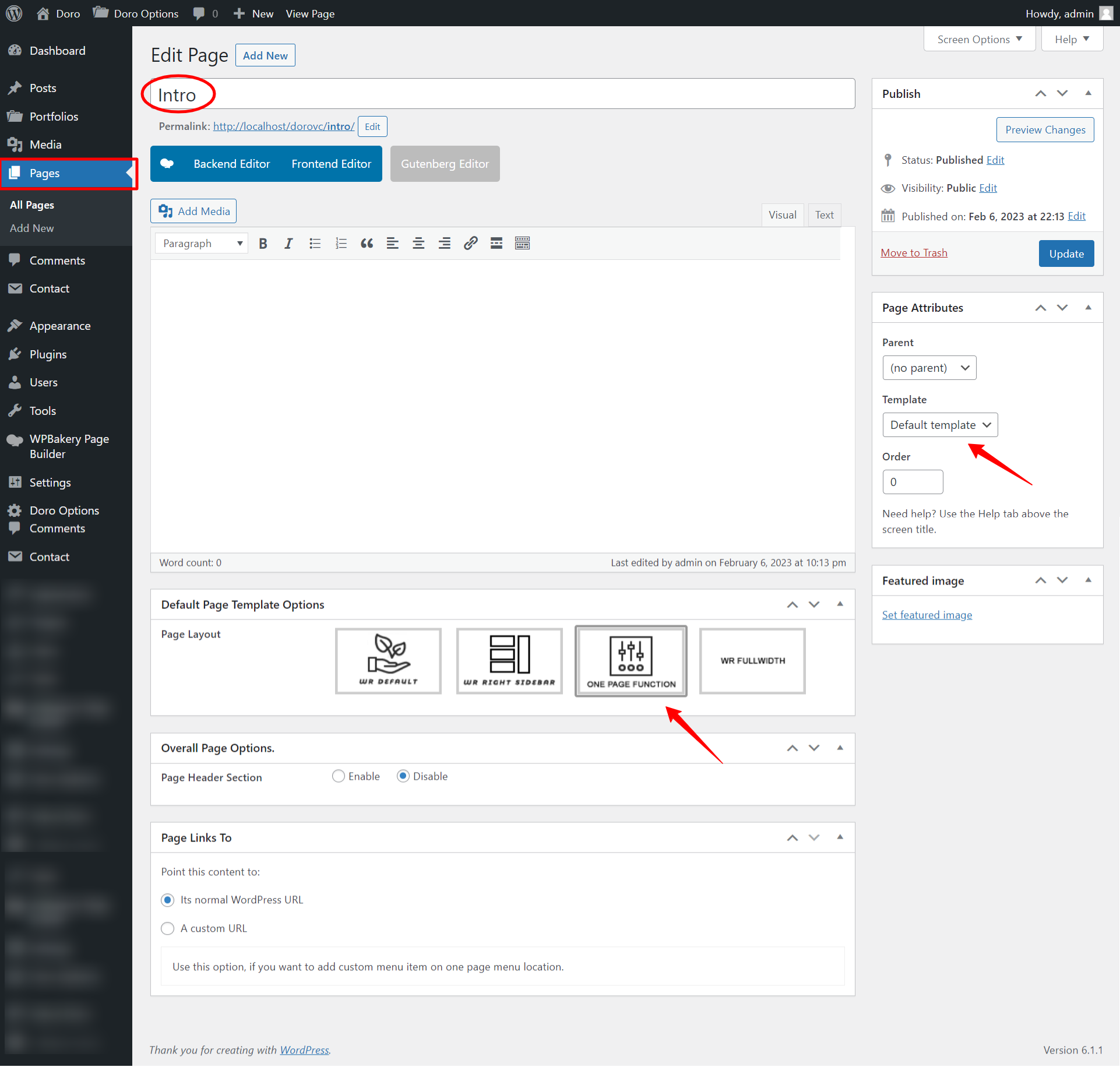The width and height of the screenshot is (1120, 1067).
Task: Collapse the Page Attributes panel
Action: pos(1088,307)
